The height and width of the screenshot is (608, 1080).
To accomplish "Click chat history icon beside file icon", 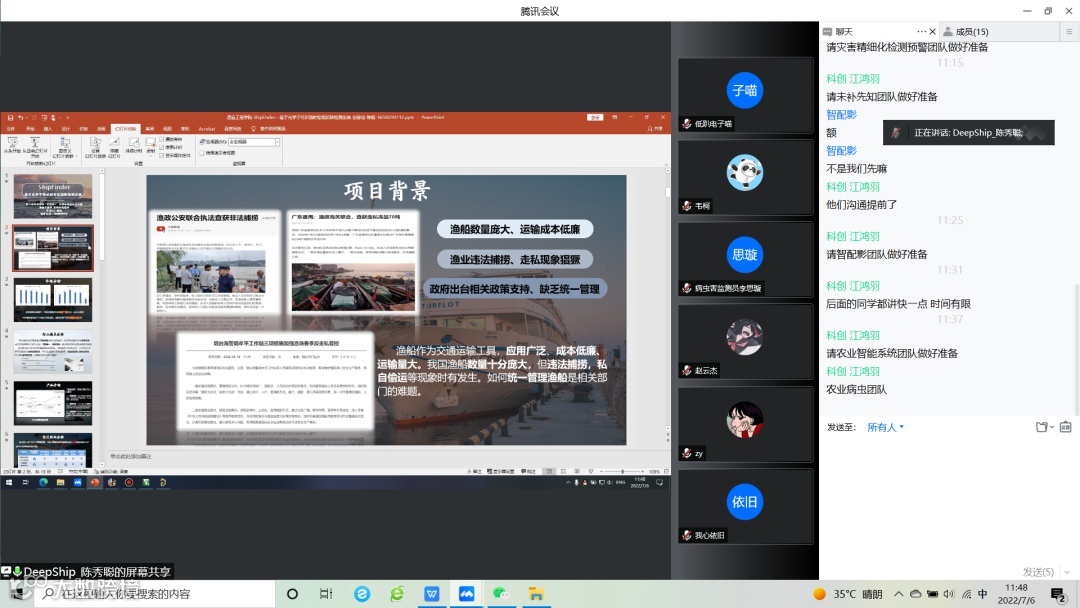I will pyautogui.click(x=1066, y=427).
